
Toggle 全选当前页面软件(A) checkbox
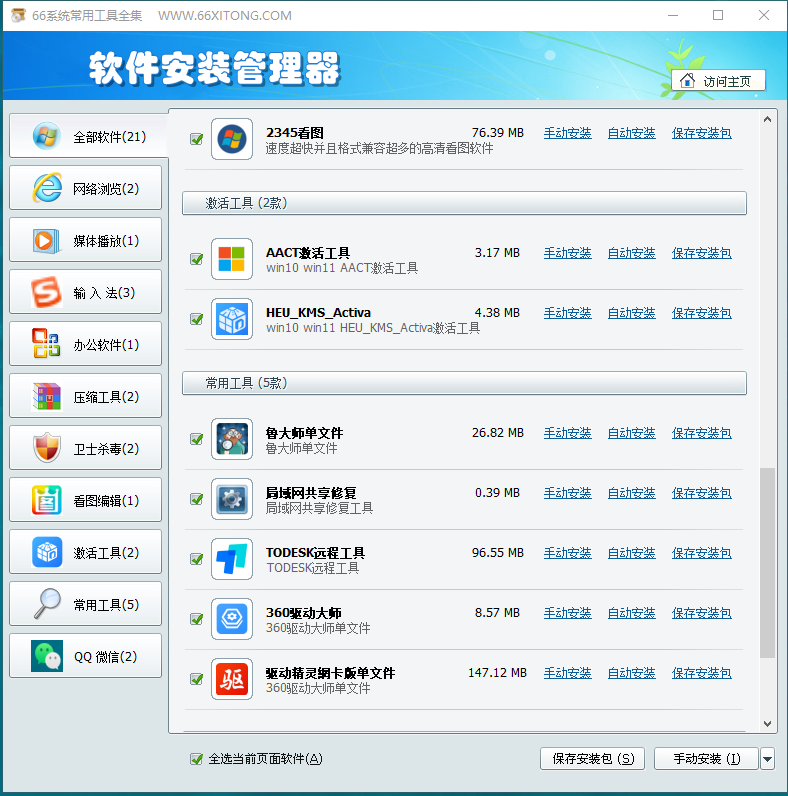[x=196, y=759]
